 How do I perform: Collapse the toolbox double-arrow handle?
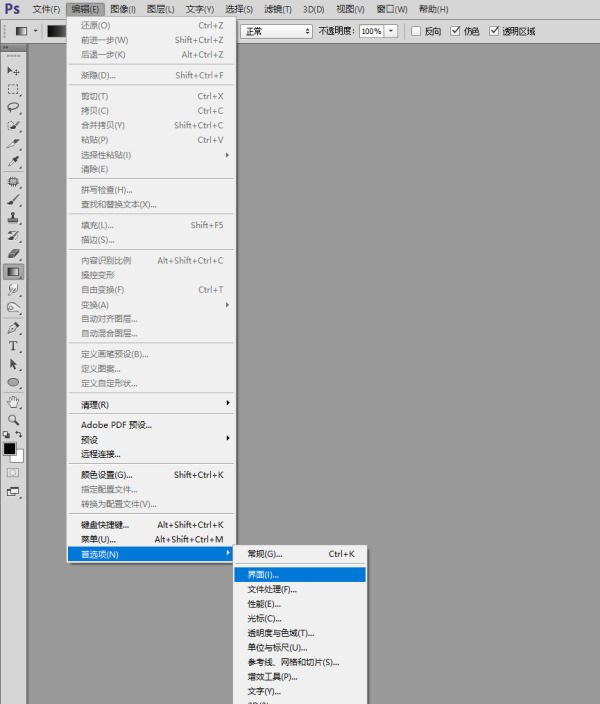pos(5,47)
